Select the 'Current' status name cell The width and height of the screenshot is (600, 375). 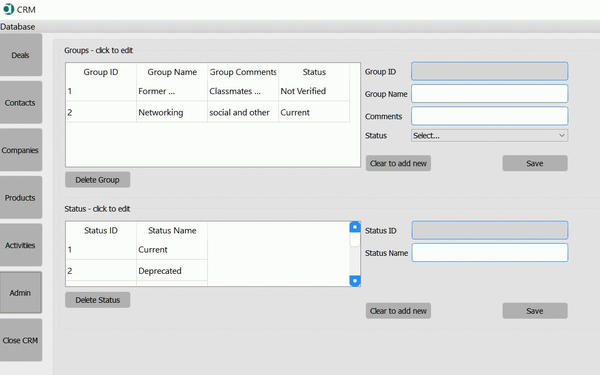click(172, 249)
